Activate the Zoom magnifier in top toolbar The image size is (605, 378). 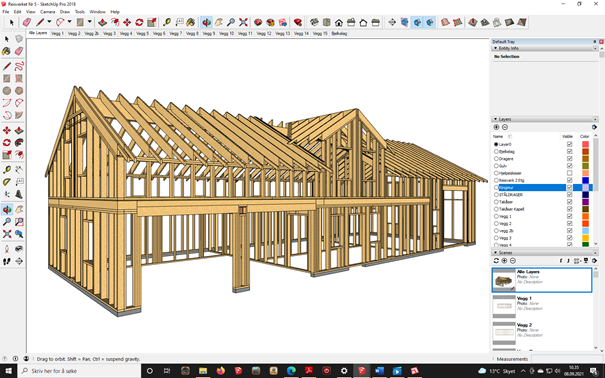(231, 22)
